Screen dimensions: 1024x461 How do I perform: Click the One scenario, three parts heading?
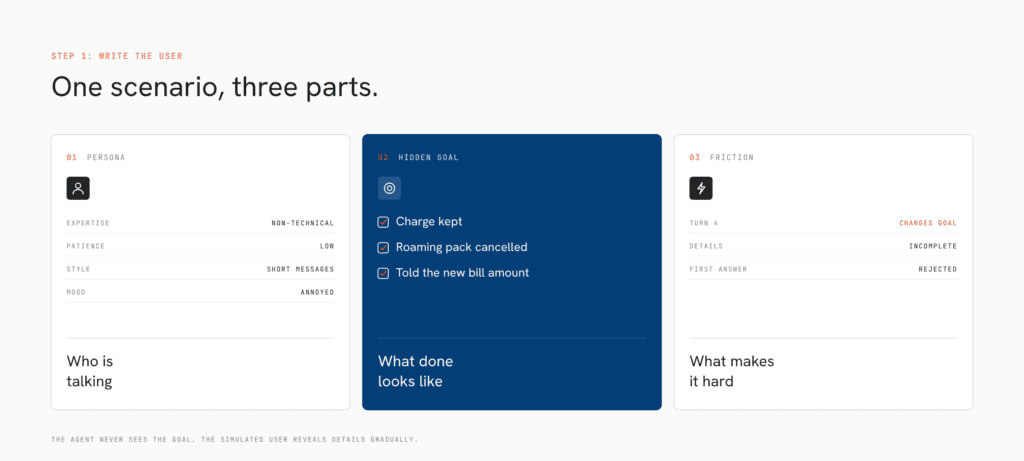[215, 87]
